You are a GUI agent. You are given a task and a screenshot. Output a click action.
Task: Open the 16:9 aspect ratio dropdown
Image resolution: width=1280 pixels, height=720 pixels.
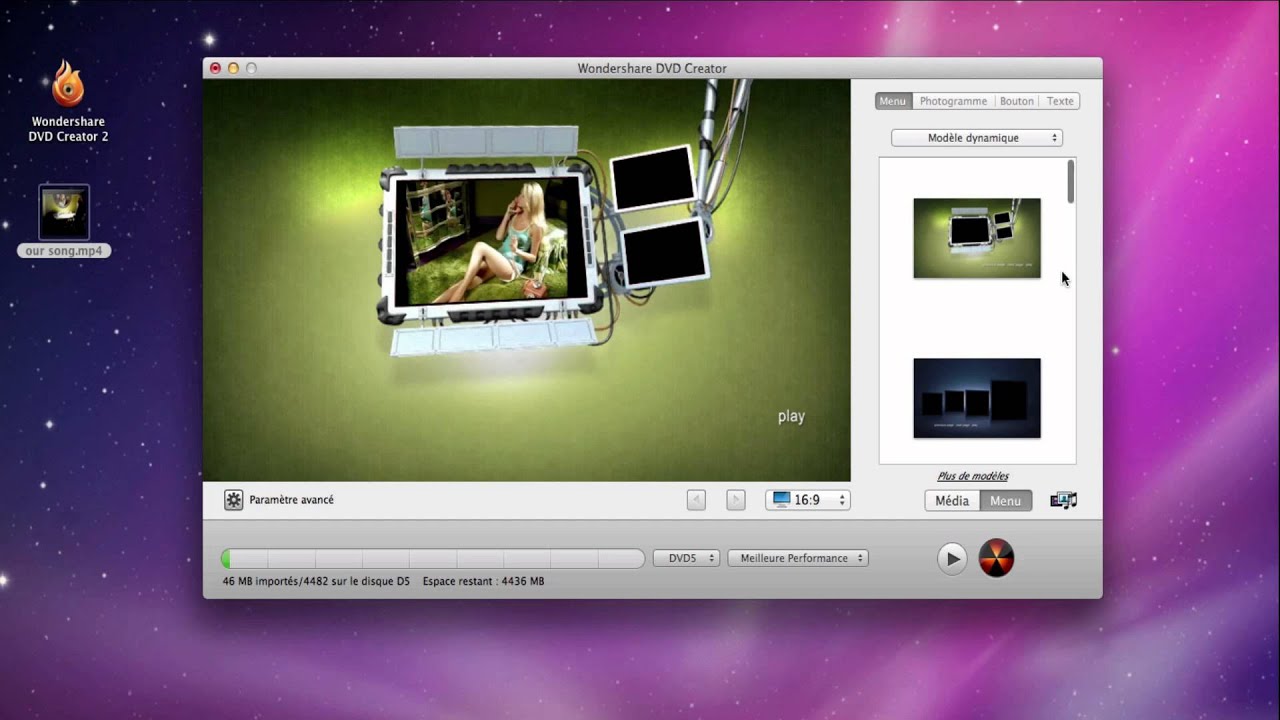click(x=808, y=500)
